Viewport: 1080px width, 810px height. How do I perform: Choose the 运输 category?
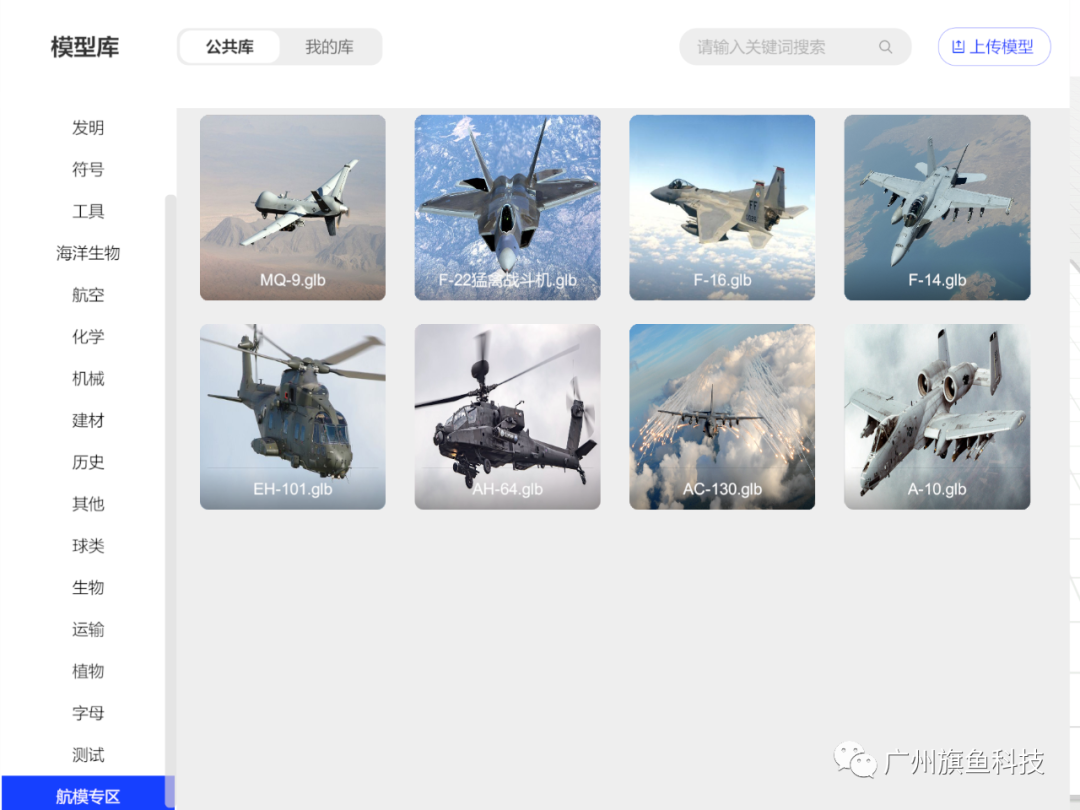tap(88, 629)
